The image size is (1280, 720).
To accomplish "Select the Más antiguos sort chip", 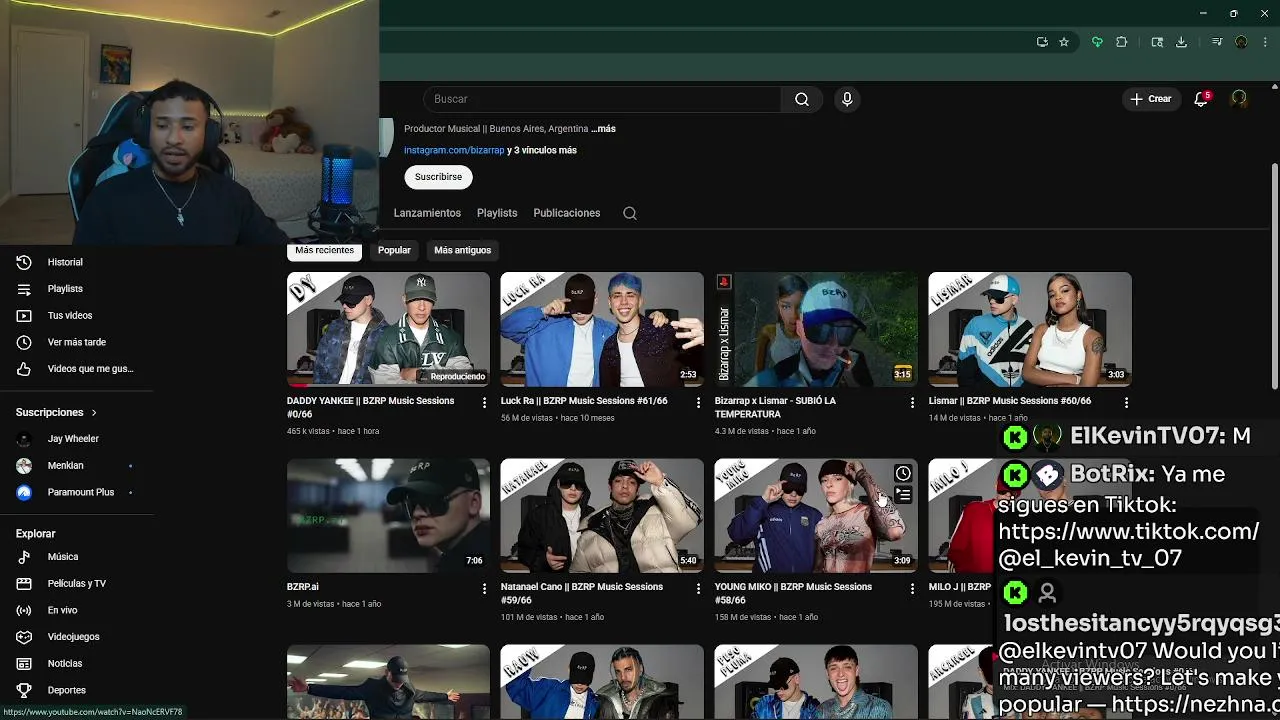I will point(462,250).
